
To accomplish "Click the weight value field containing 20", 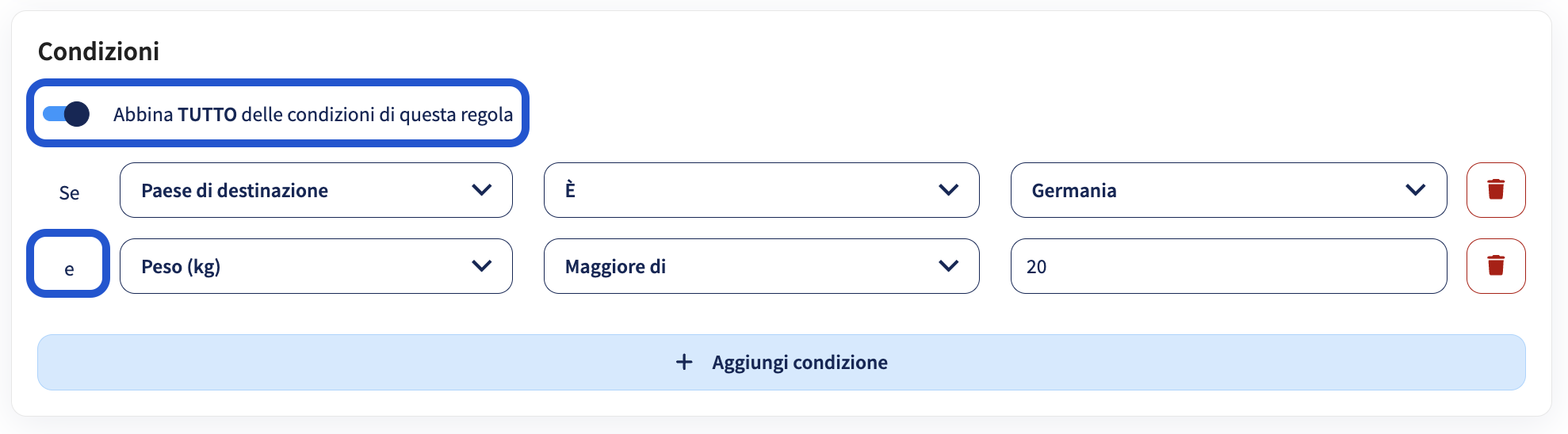I will 1229,266.
